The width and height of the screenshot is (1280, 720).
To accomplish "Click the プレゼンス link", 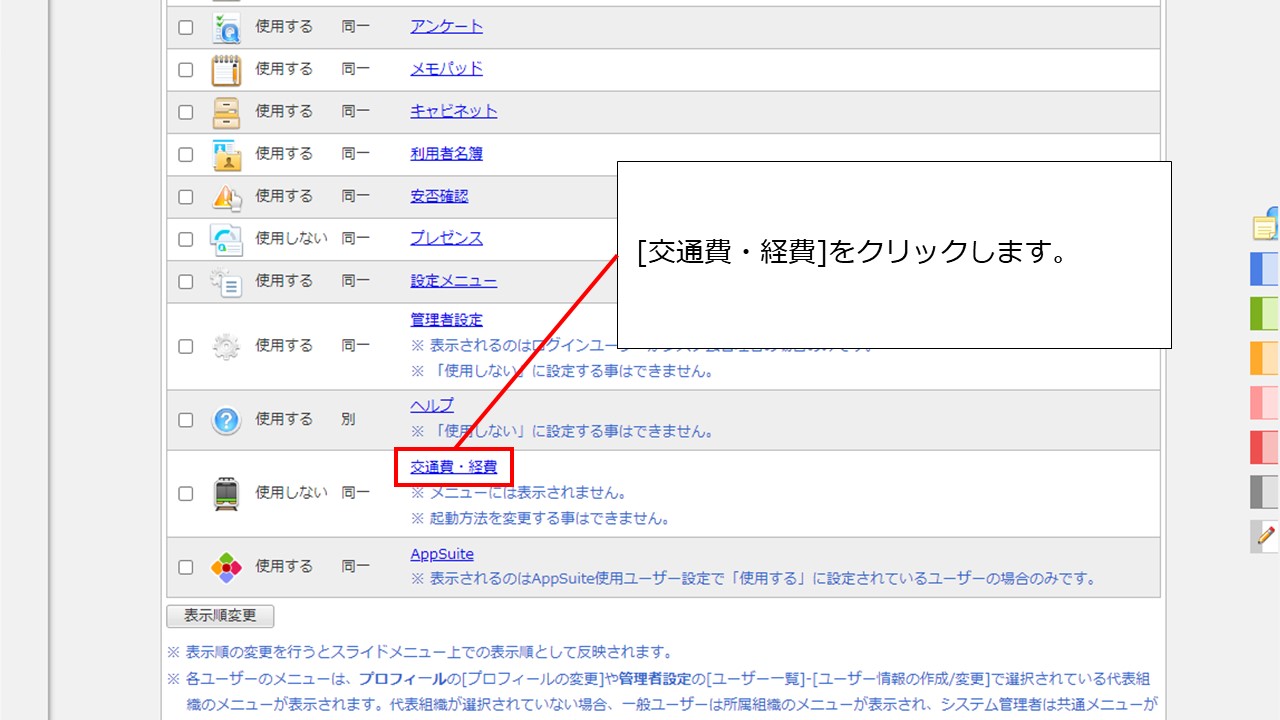I will pos(446,238).
